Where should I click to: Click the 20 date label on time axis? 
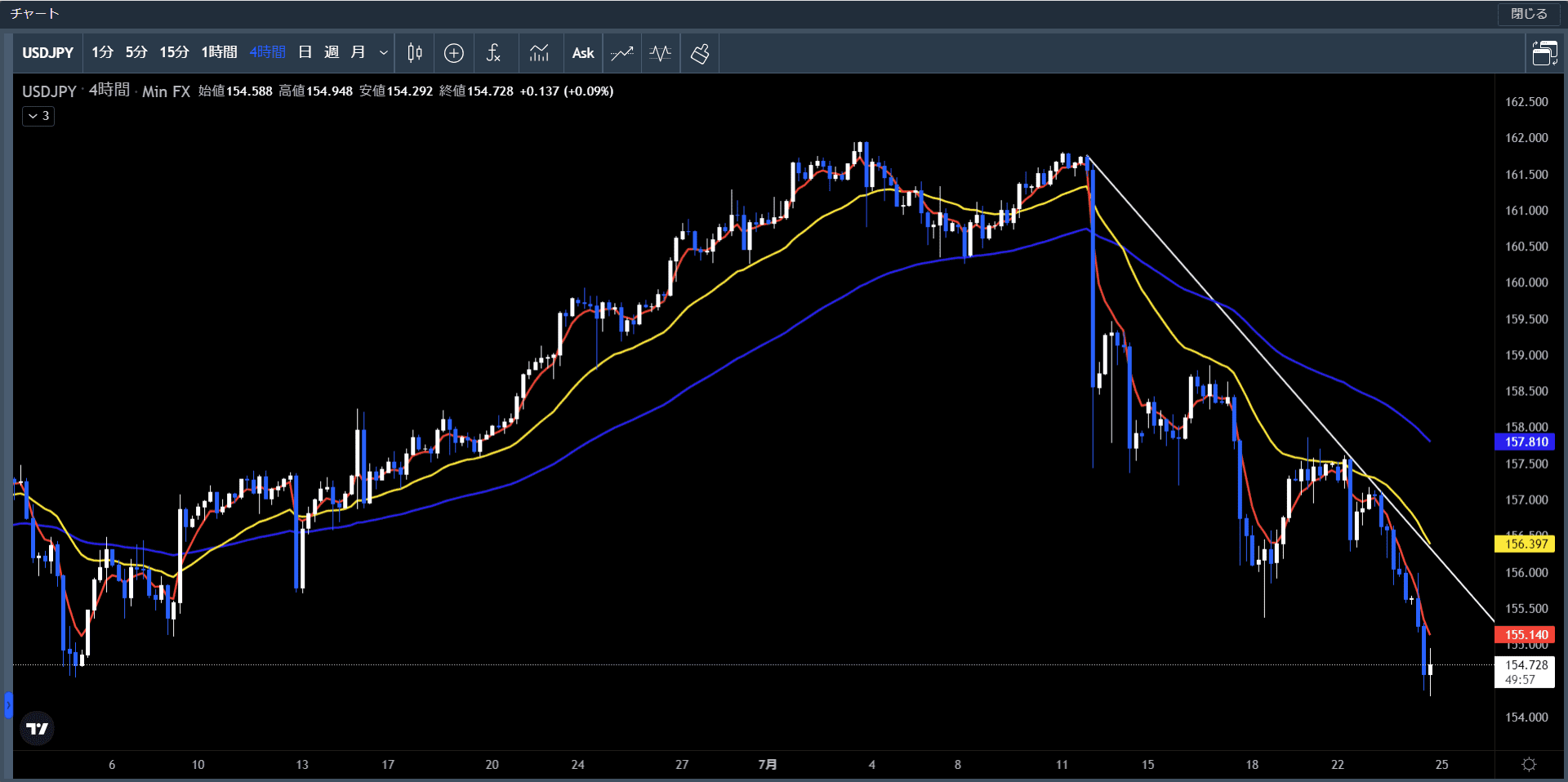(492, 765)
